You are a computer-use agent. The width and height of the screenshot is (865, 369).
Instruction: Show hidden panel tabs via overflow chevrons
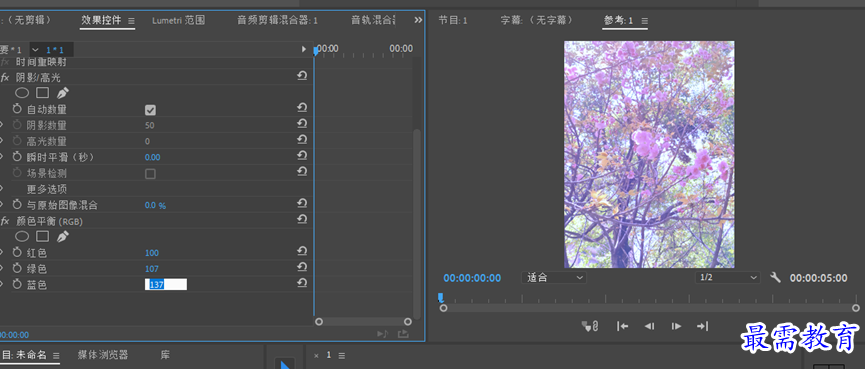click(x=418, y=20)
